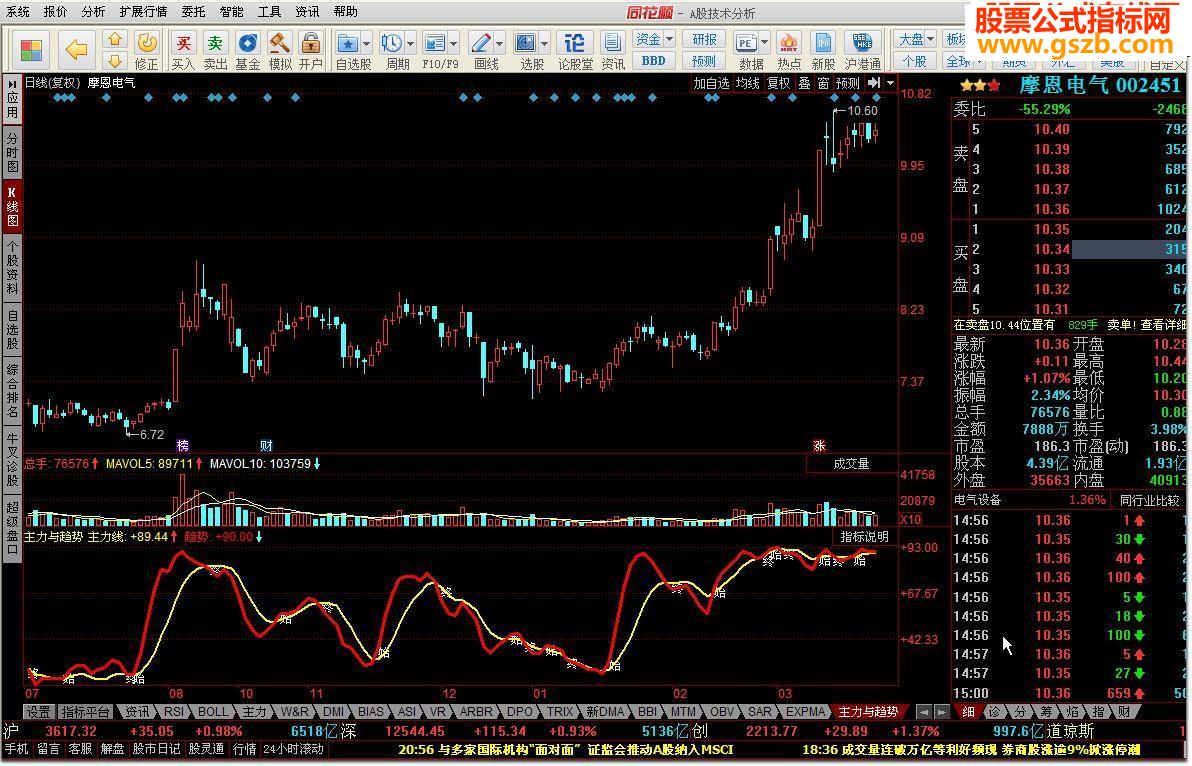Open the 新股 IPO icon

[x=823, y=43]
